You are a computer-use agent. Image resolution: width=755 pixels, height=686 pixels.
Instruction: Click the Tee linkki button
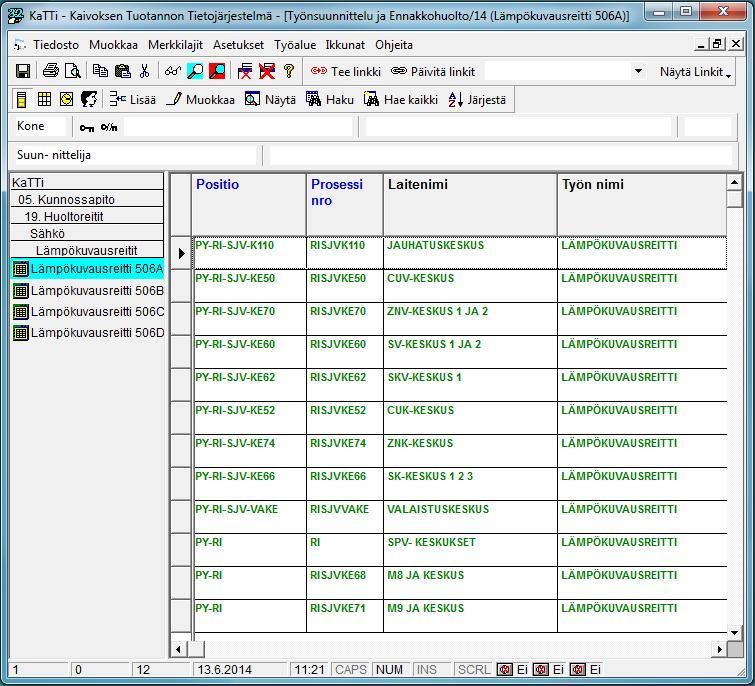click(346, 71)
